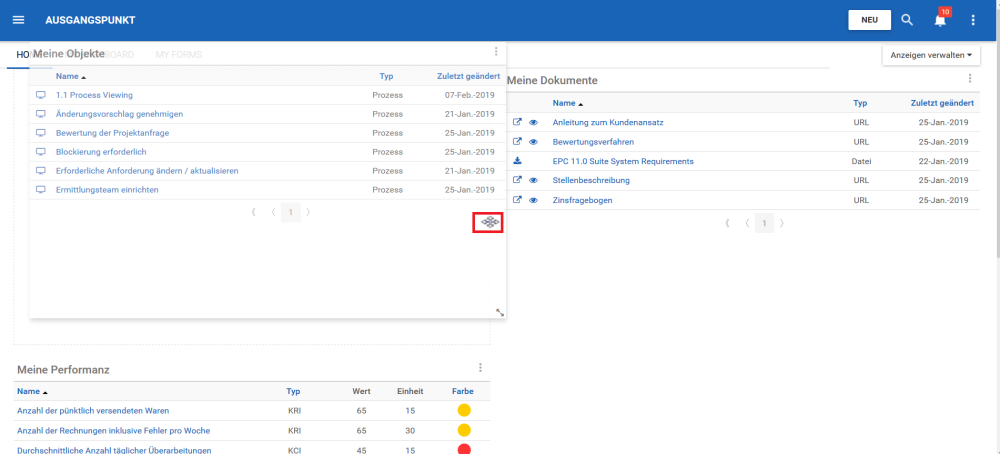
Task: Open Bewertung der Projektanfrage process
Action: pyautogui.click(x=112, y=133)
